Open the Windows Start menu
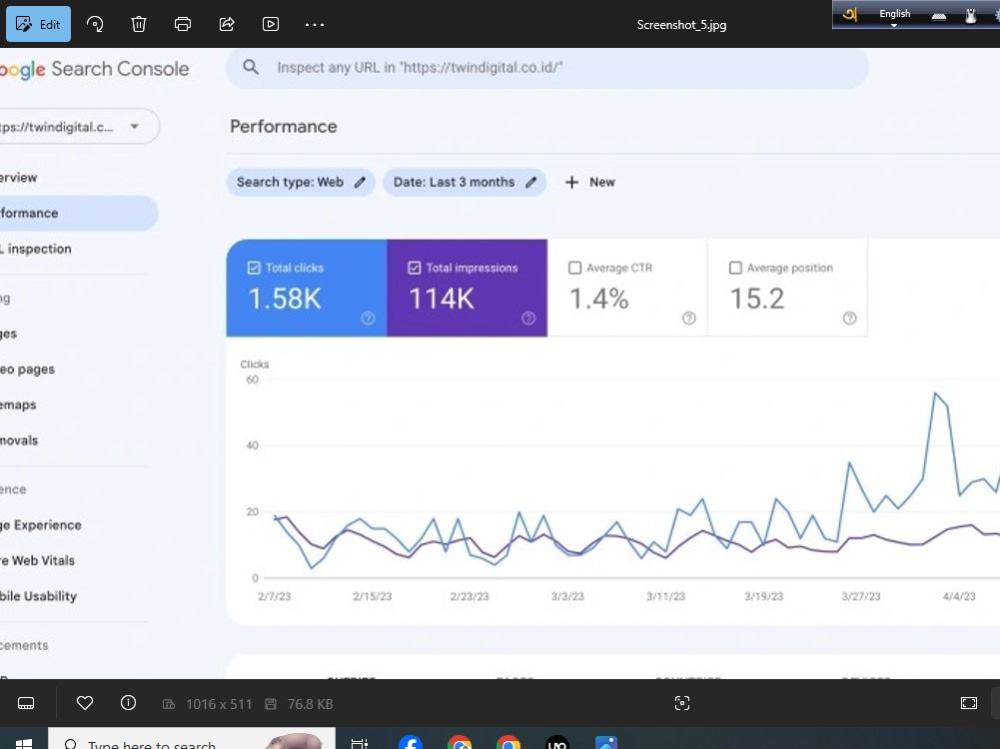The image size is (1000, 749). (24, 743)
